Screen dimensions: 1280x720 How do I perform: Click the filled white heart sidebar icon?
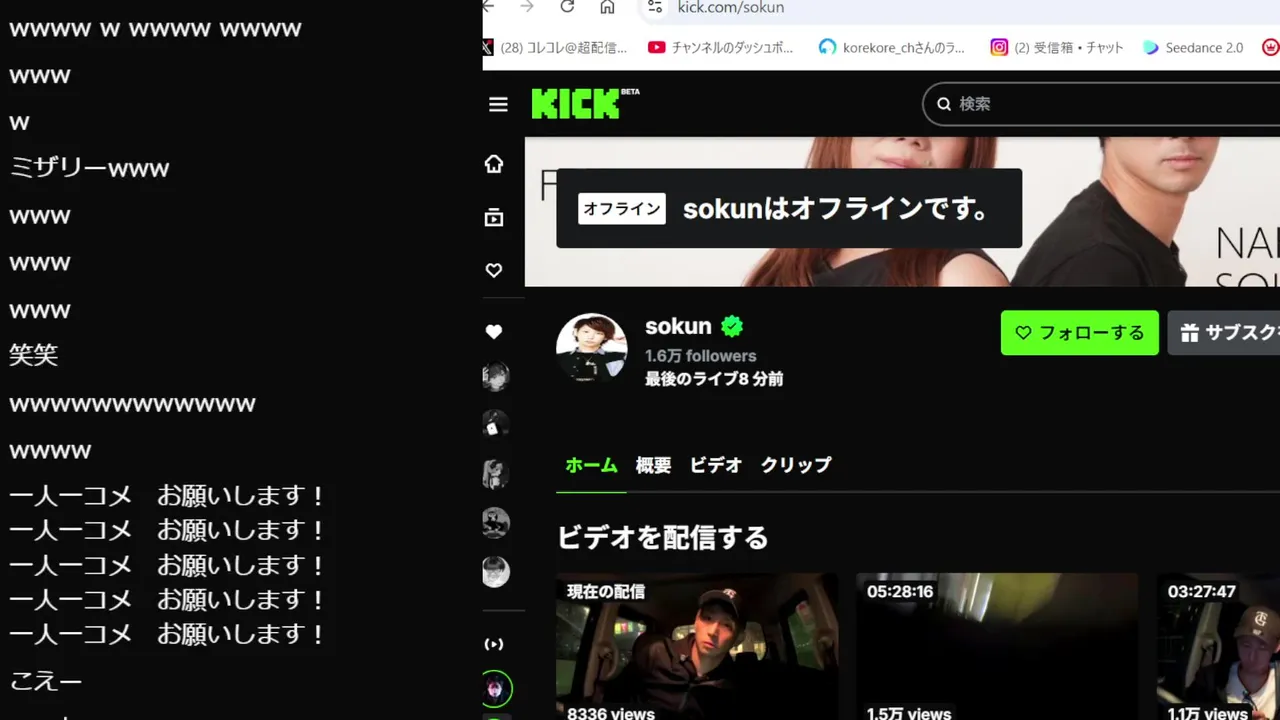tap(494, 332)
